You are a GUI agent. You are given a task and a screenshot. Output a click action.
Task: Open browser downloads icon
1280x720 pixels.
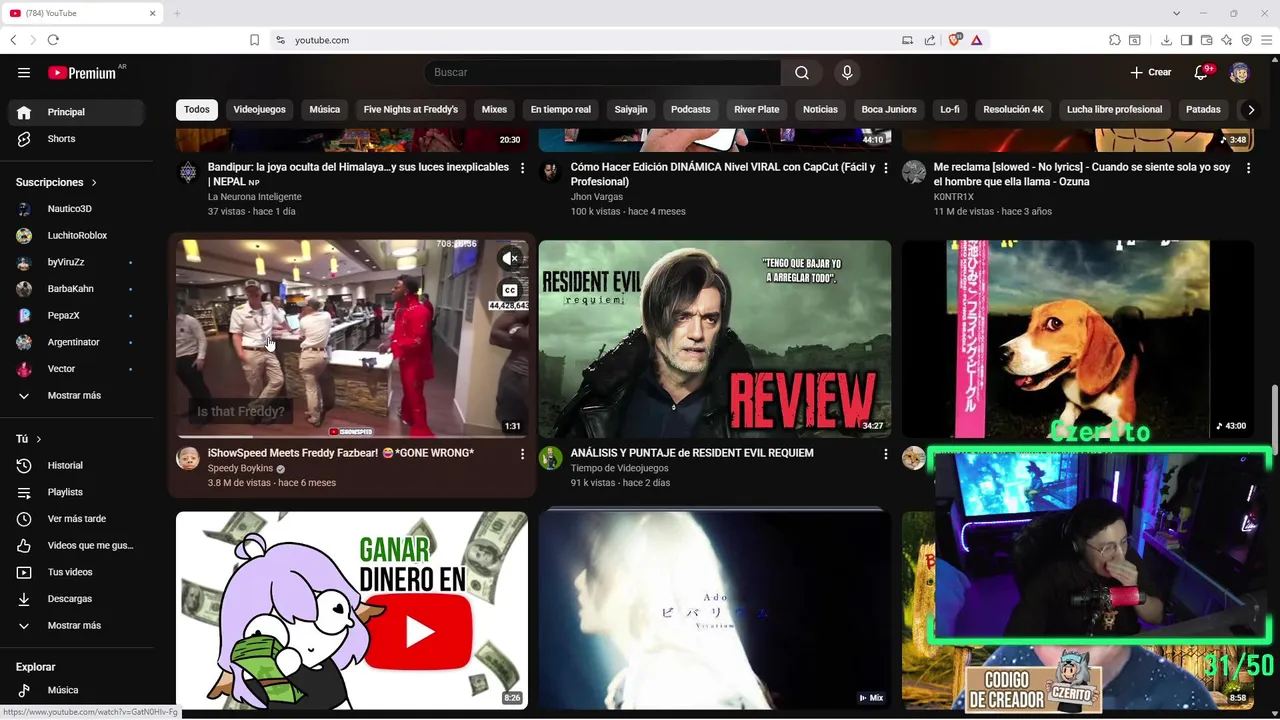1166,40
